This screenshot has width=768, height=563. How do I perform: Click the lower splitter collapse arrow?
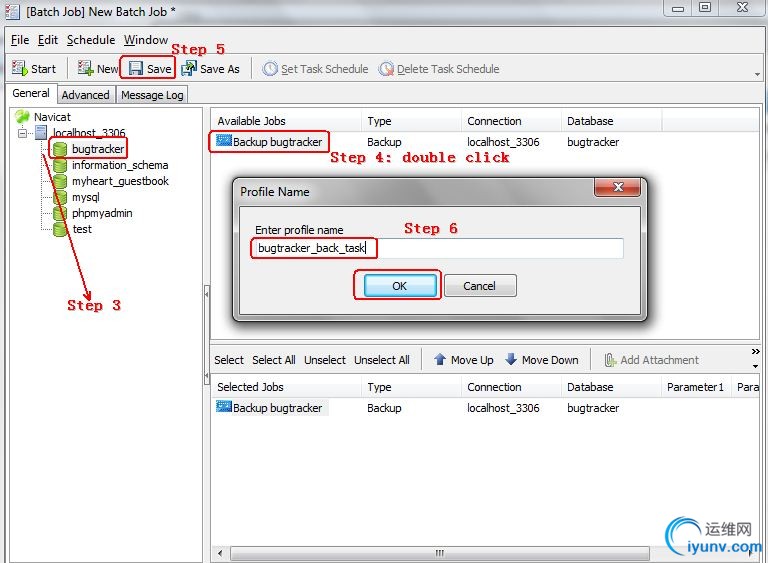207,376
